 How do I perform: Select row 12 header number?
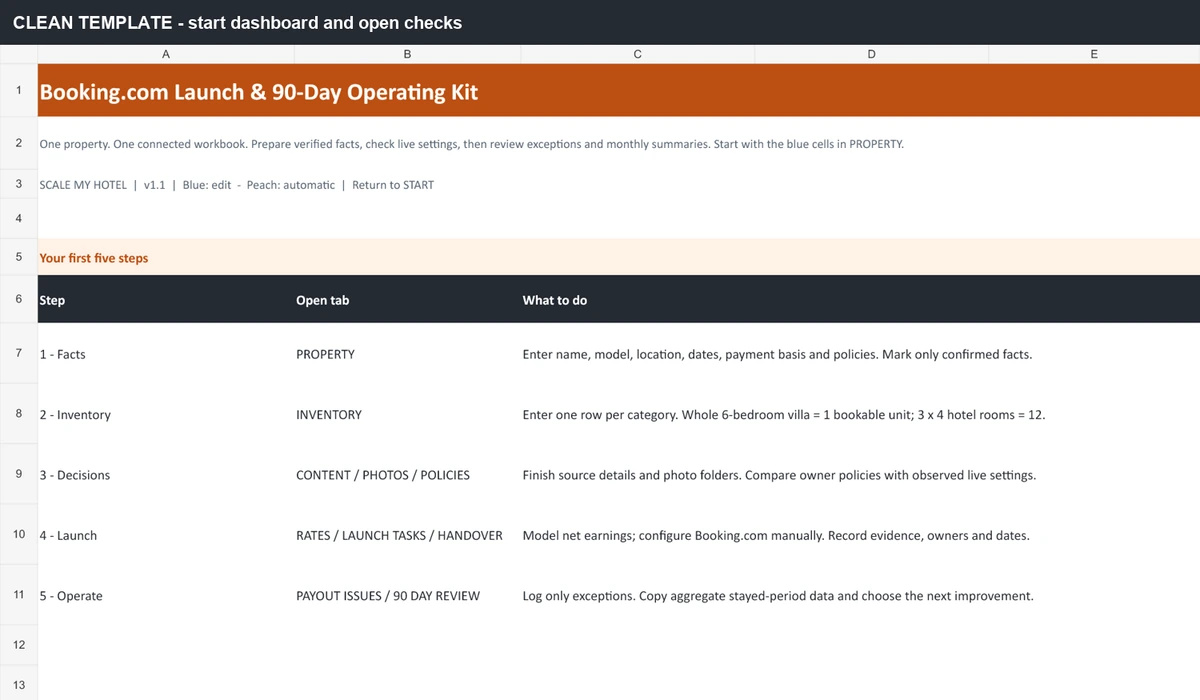[19, 645]
